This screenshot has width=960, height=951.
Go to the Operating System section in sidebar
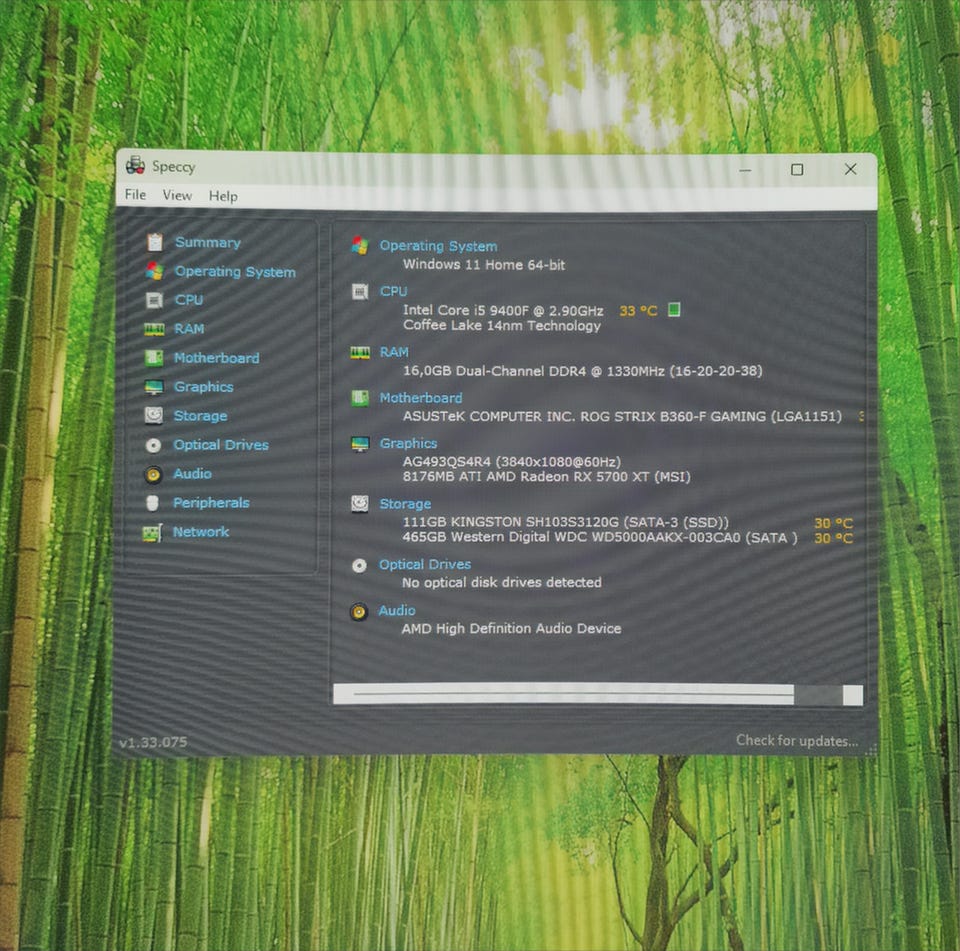coord(235,271)
